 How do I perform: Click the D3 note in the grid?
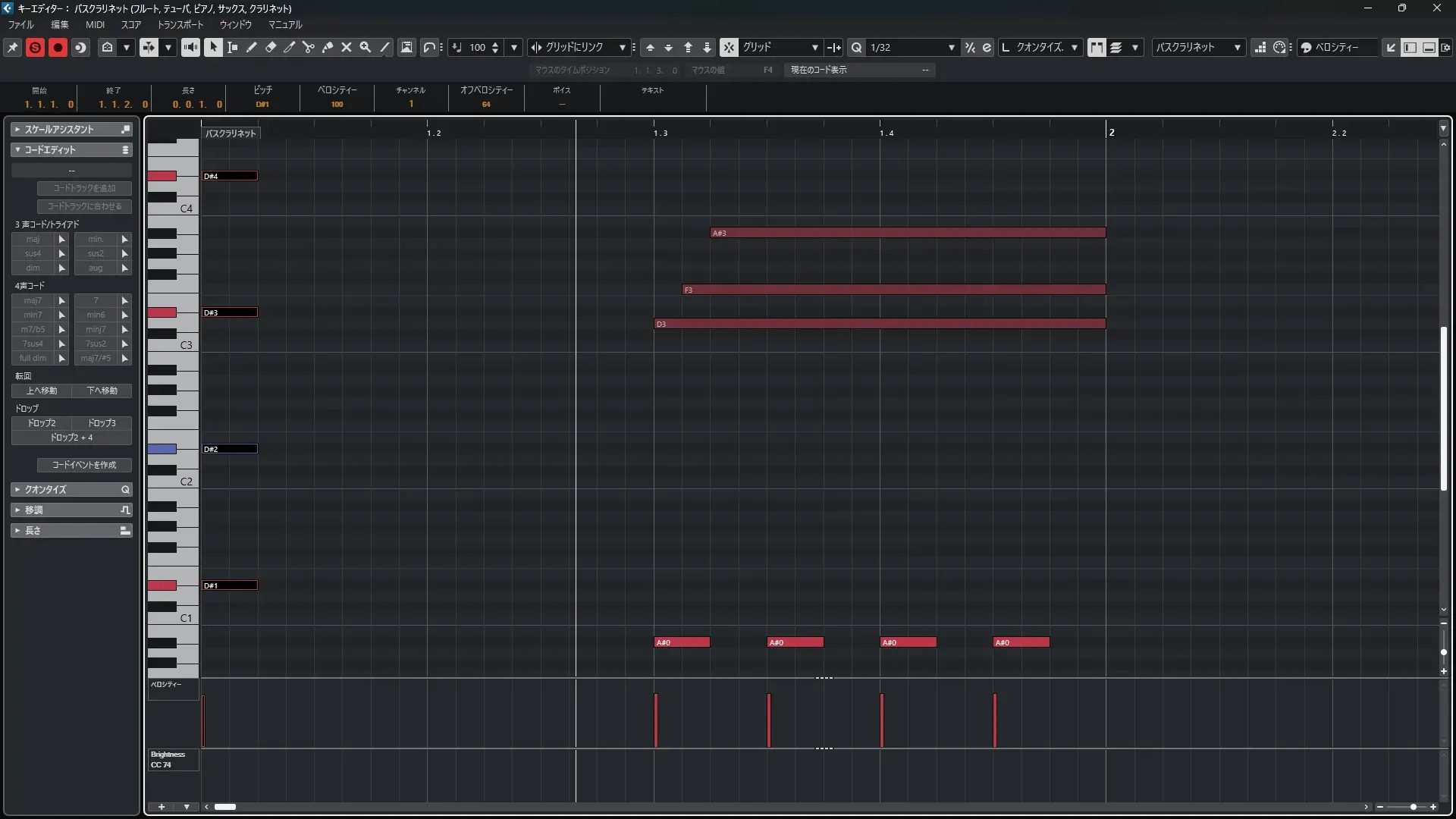(880, 324)
